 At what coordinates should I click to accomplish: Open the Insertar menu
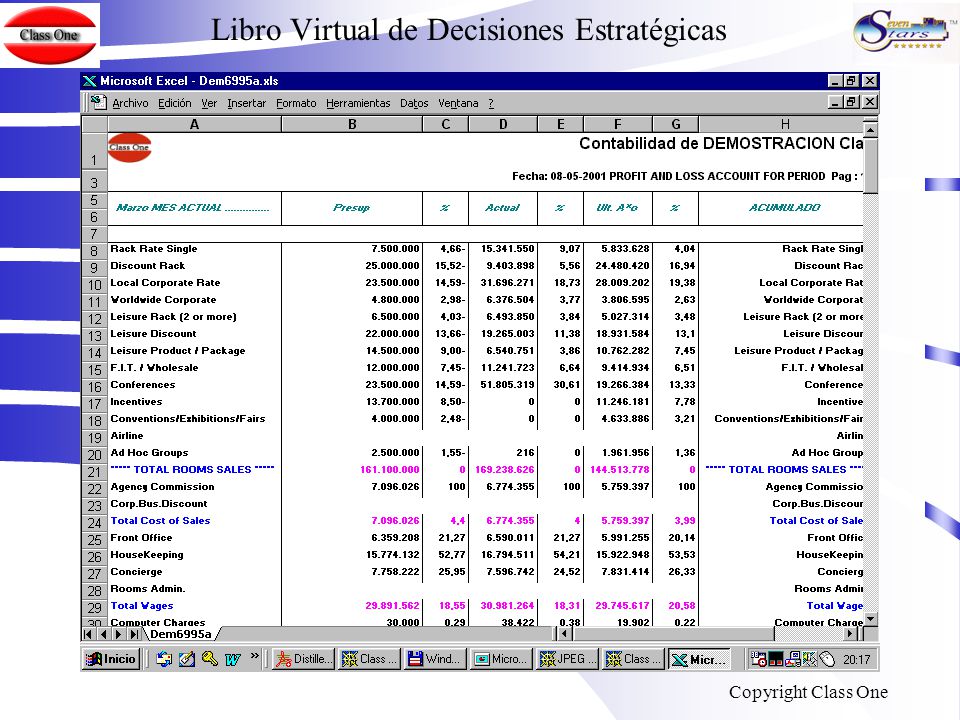pyautogui.click(x=247, y=103)
